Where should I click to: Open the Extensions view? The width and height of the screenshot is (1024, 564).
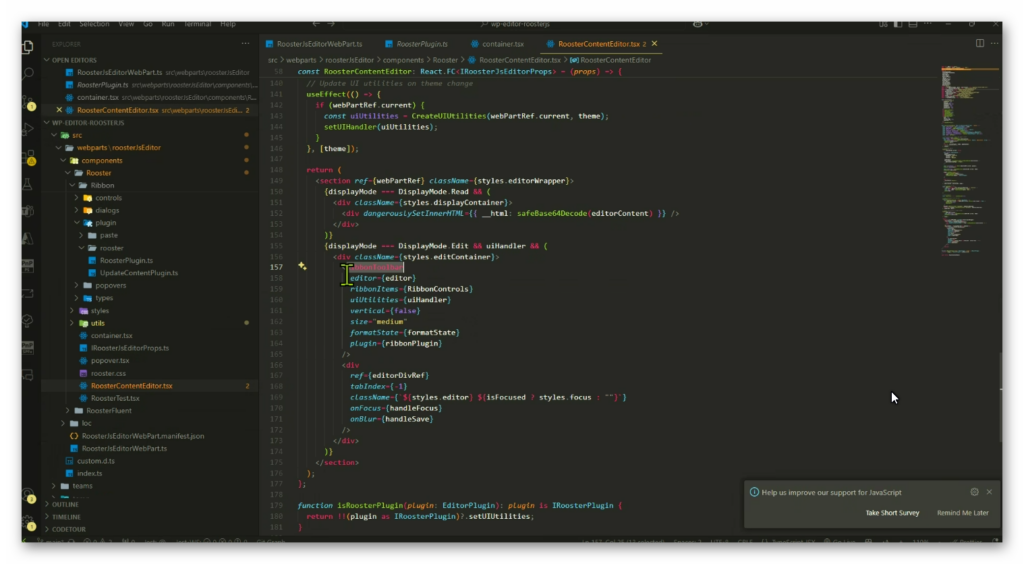coord(28,157)
